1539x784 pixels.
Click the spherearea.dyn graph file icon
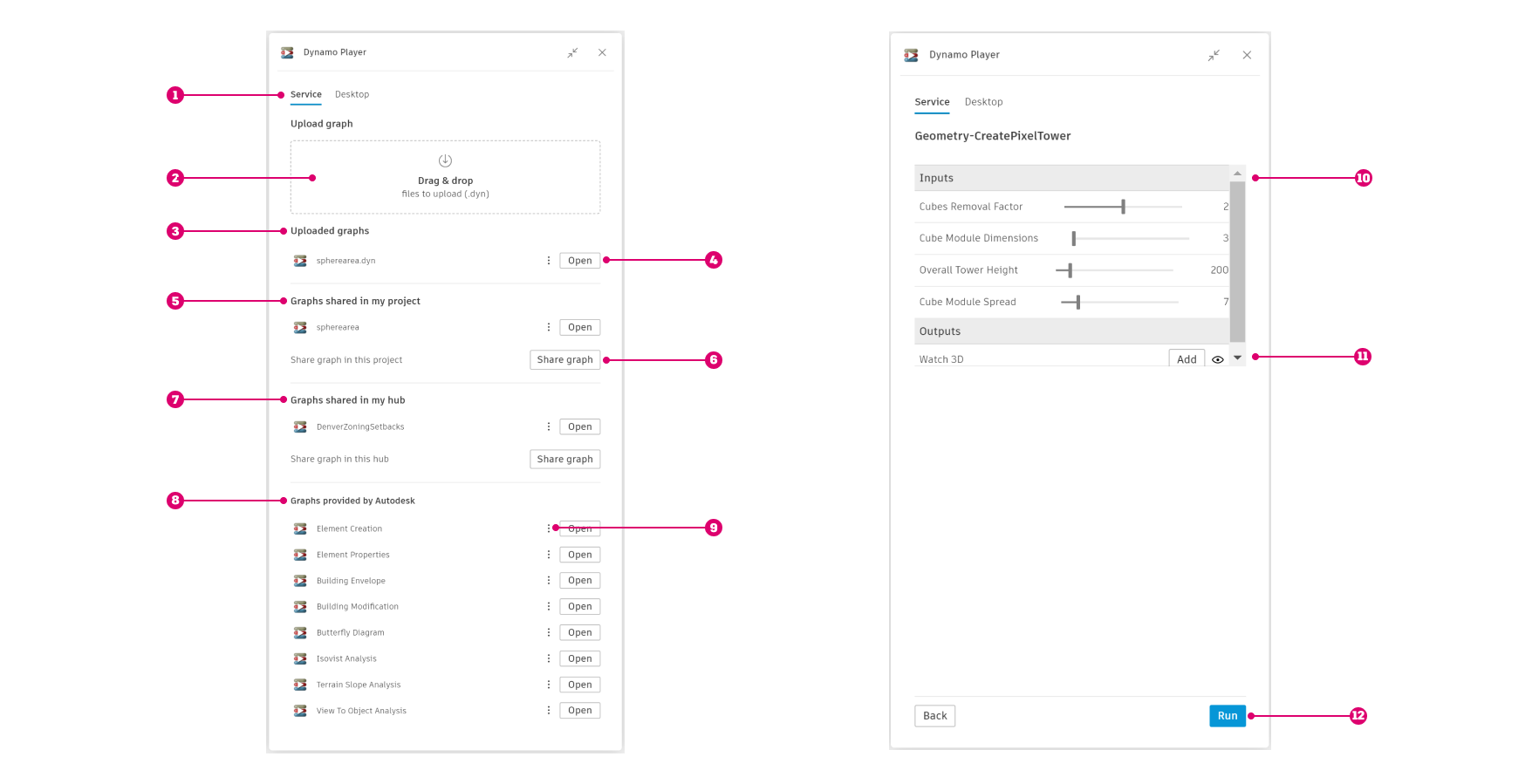300,261
